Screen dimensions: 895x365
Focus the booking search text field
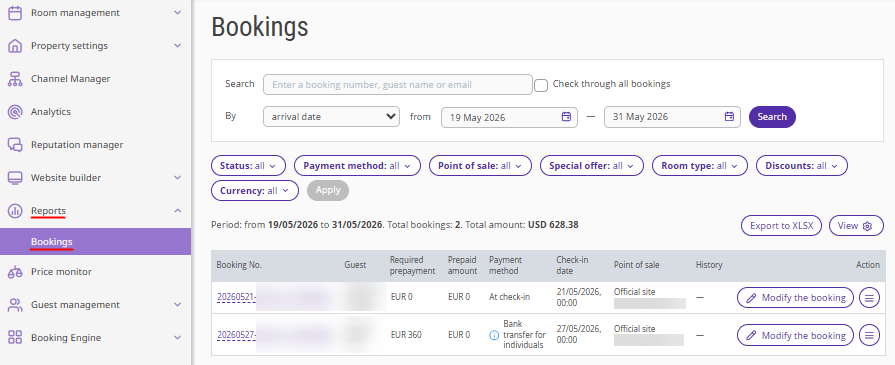point(397,85)
